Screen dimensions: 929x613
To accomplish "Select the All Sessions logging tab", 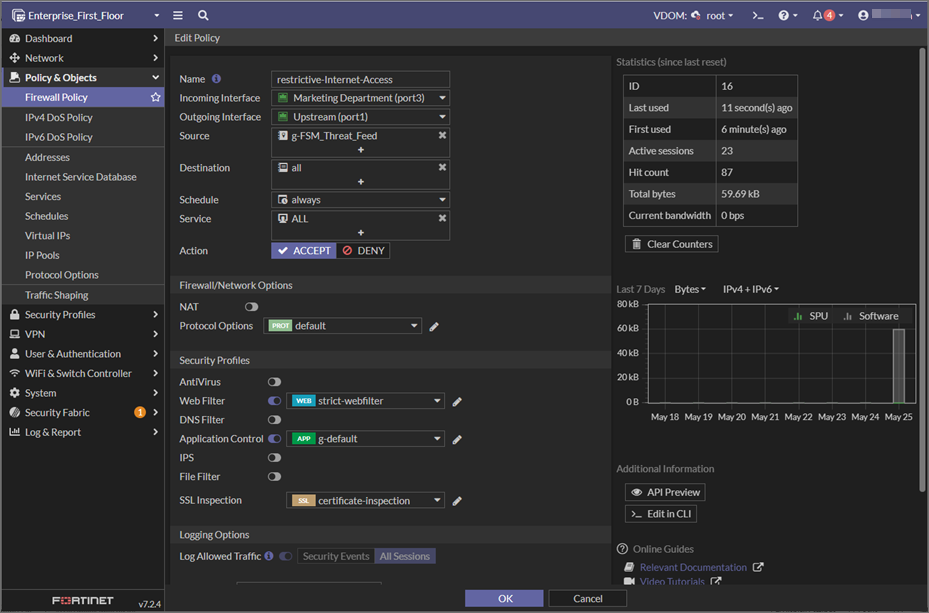I will (x=404, y=555).
